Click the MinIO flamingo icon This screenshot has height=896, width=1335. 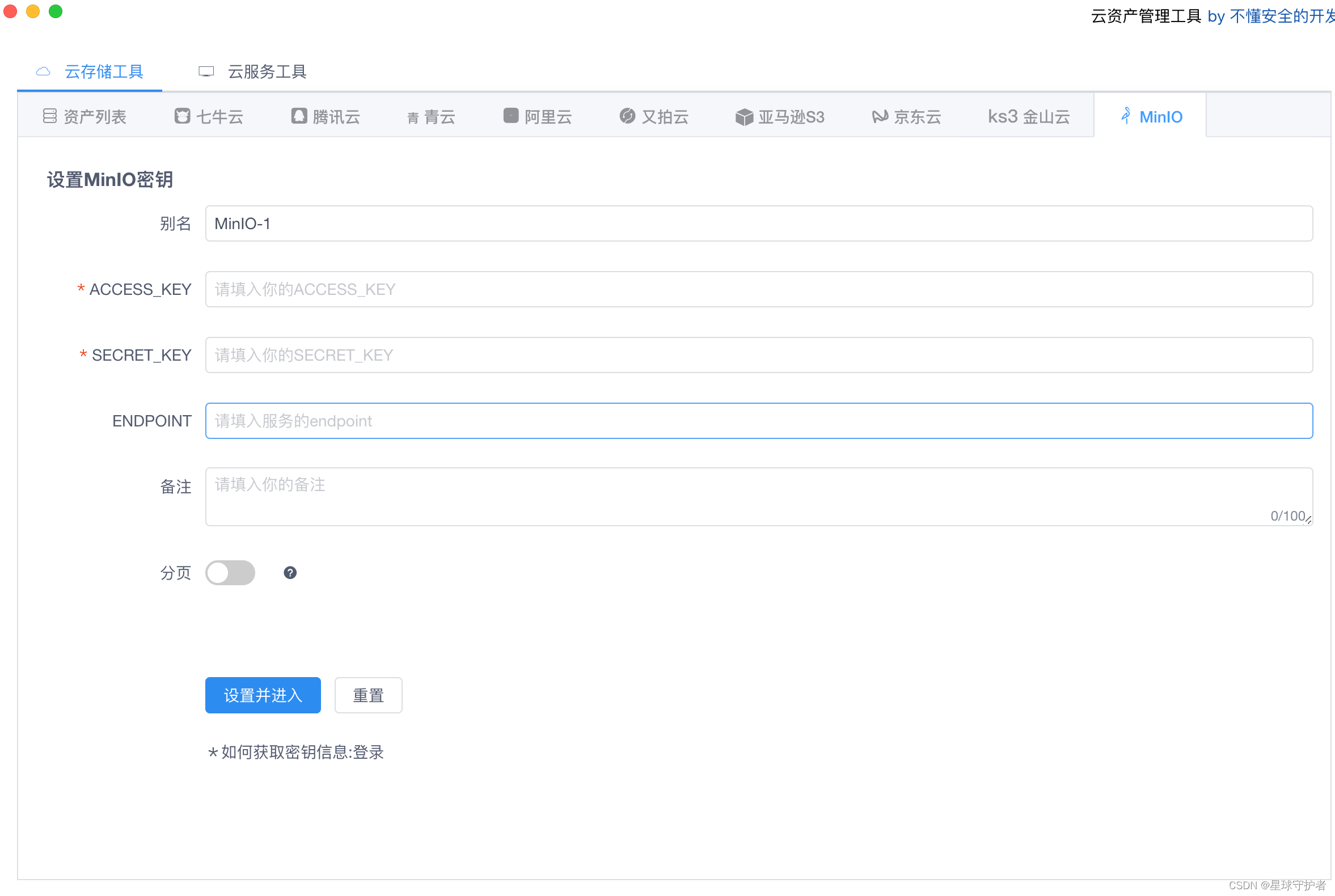pyautogui.click(x=1126, y=116)
